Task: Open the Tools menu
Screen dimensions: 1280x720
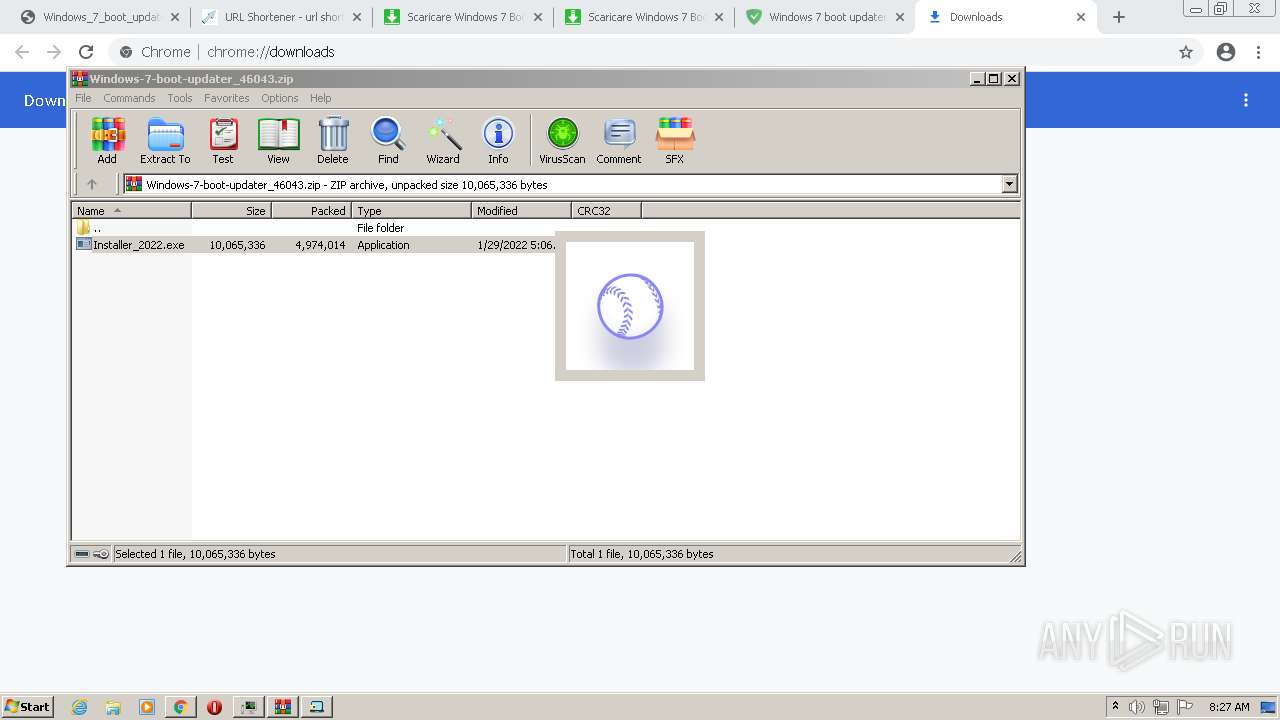Action: coord(180,98)
